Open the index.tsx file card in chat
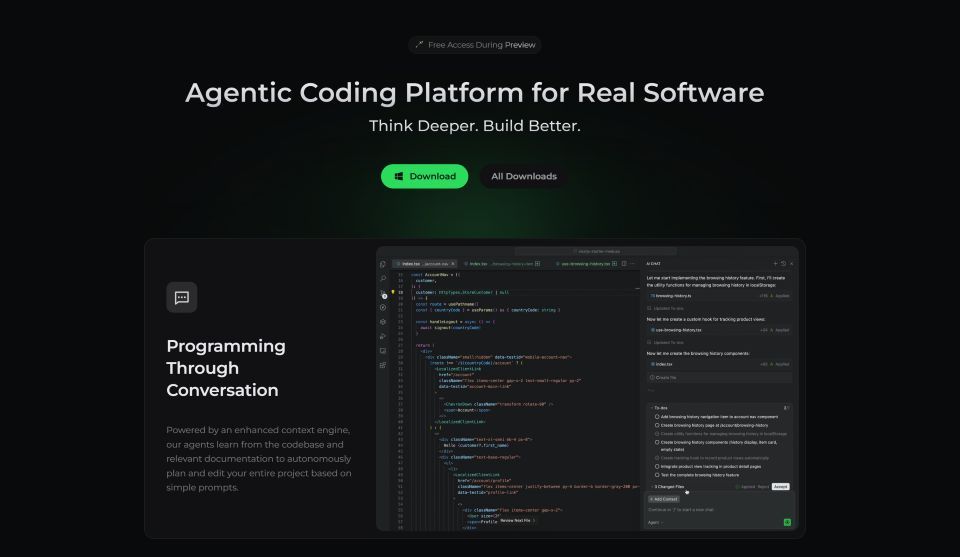The width and height of the screenshot is (960, 557). click(x=719, y=364)
